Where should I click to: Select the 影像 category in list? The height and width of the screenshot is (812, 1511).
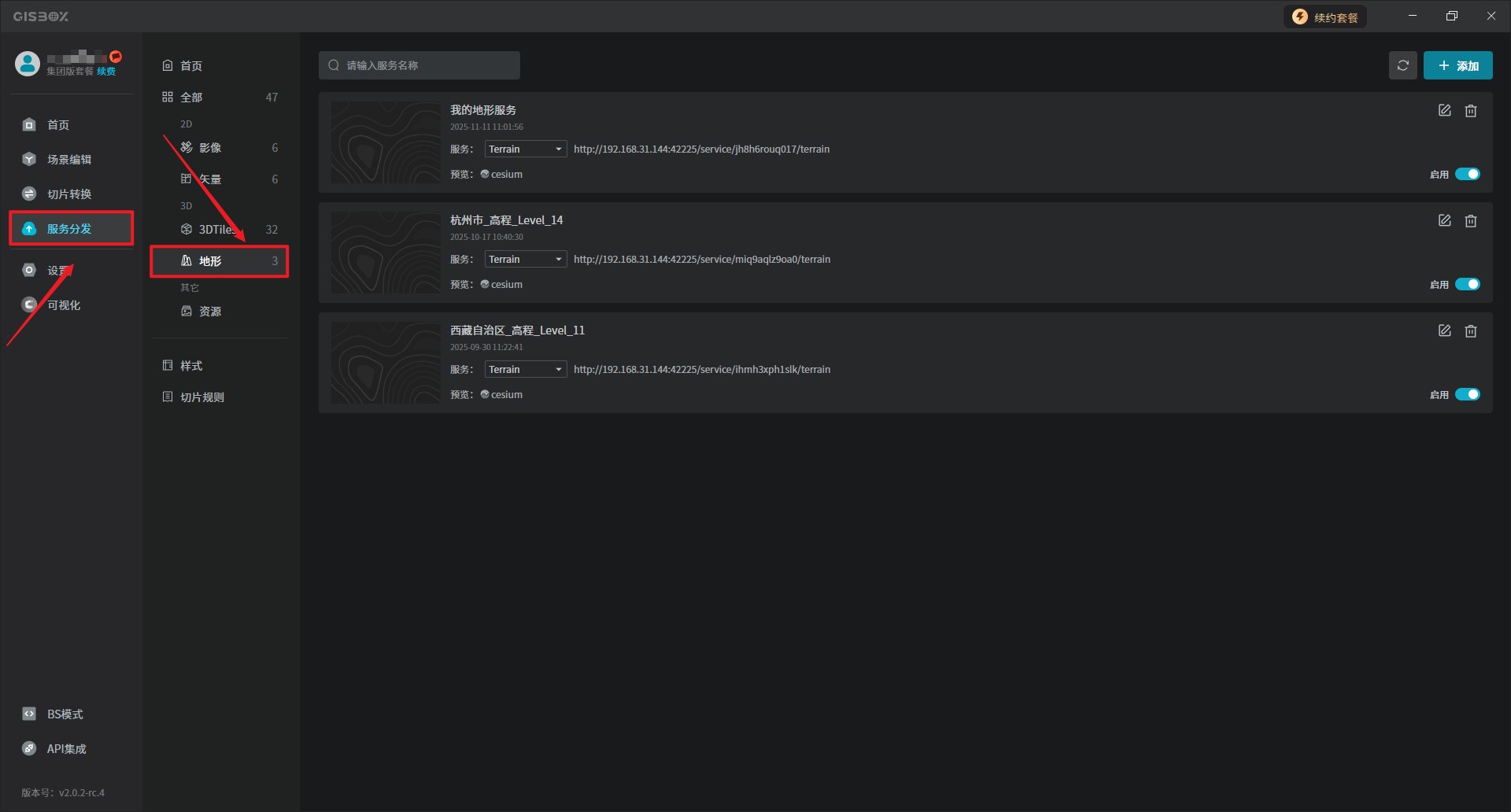point(210,148)
